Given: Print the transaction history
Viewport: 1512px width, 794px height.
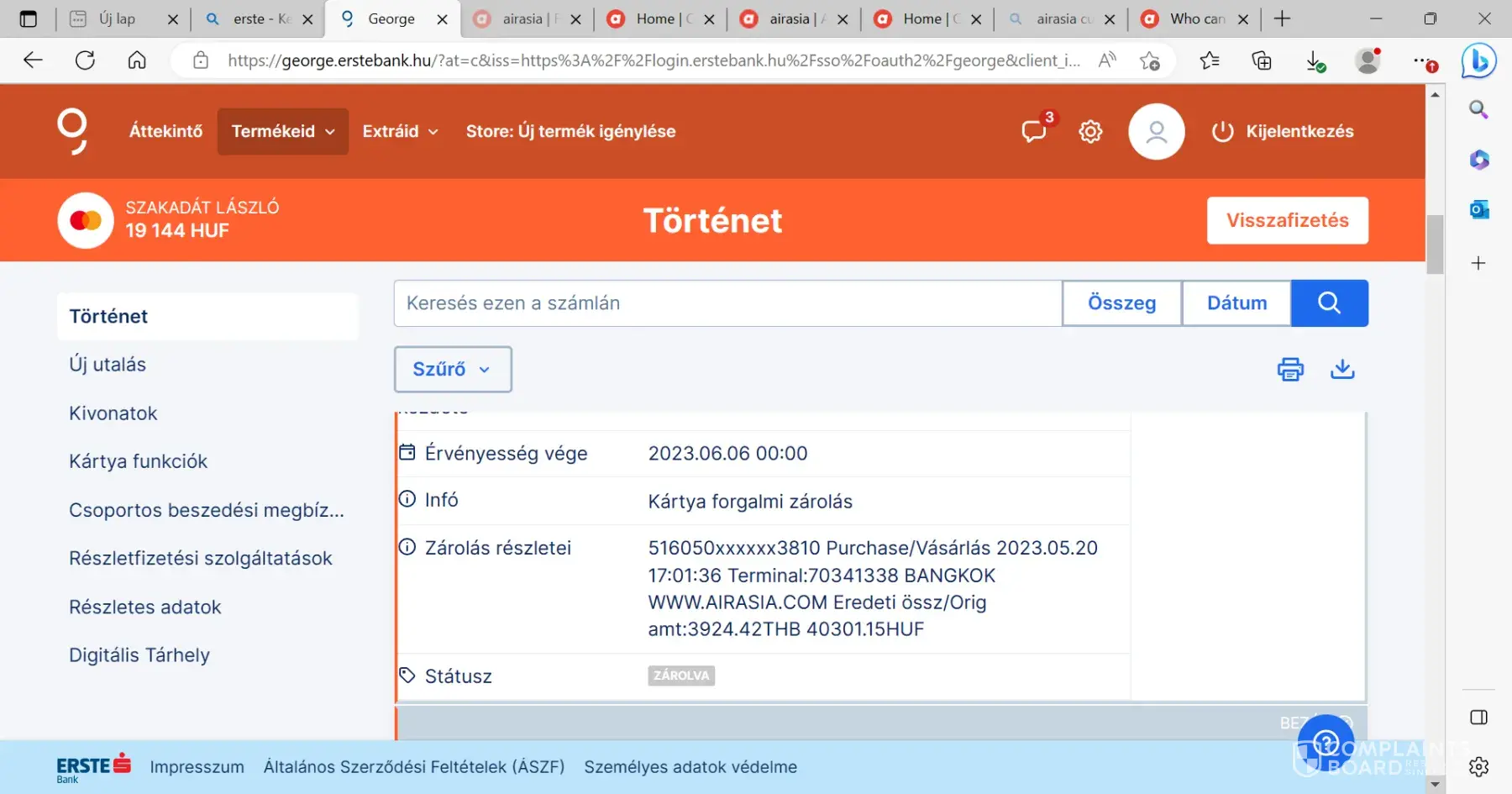Looking at the screenshot, I should pos(1290,369).
